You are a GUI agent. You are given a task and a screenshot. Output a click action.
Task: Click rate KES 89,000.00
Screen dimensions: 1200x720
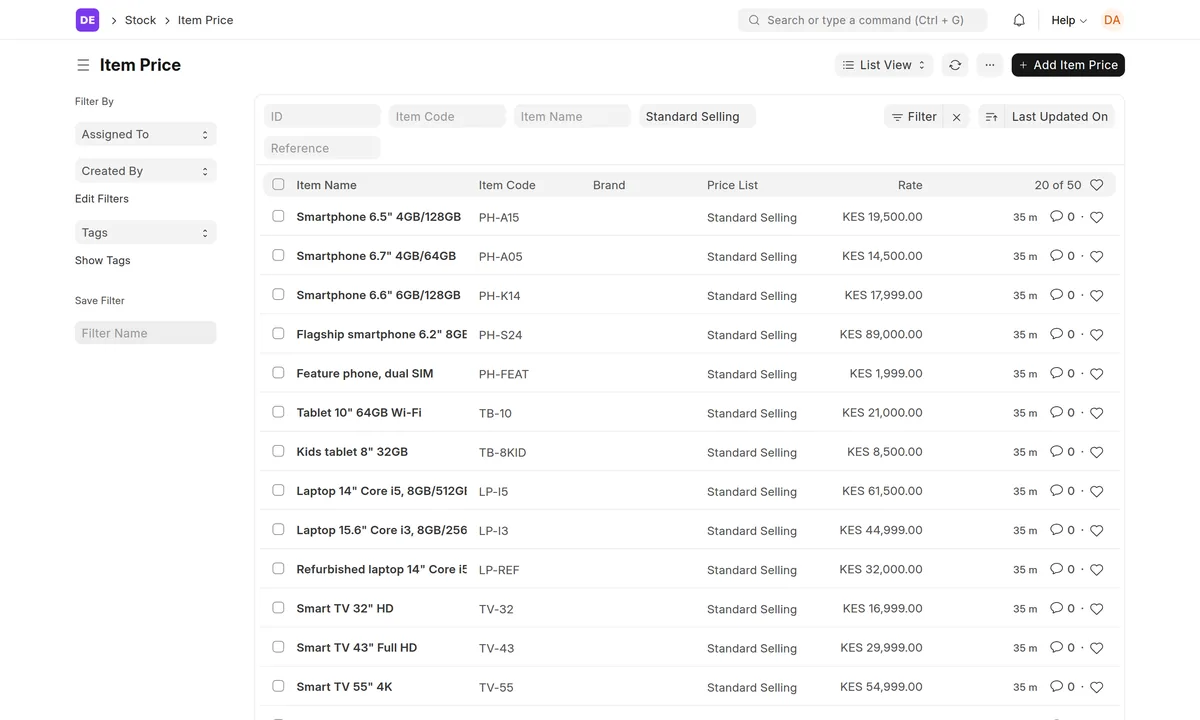pos(881,334)
